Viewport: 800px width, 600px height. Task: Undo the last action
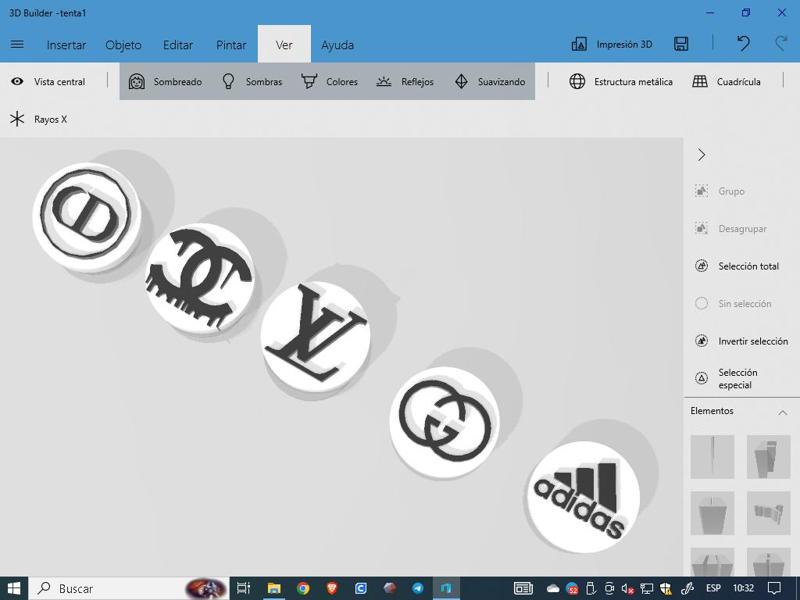(x=743, y=44)
